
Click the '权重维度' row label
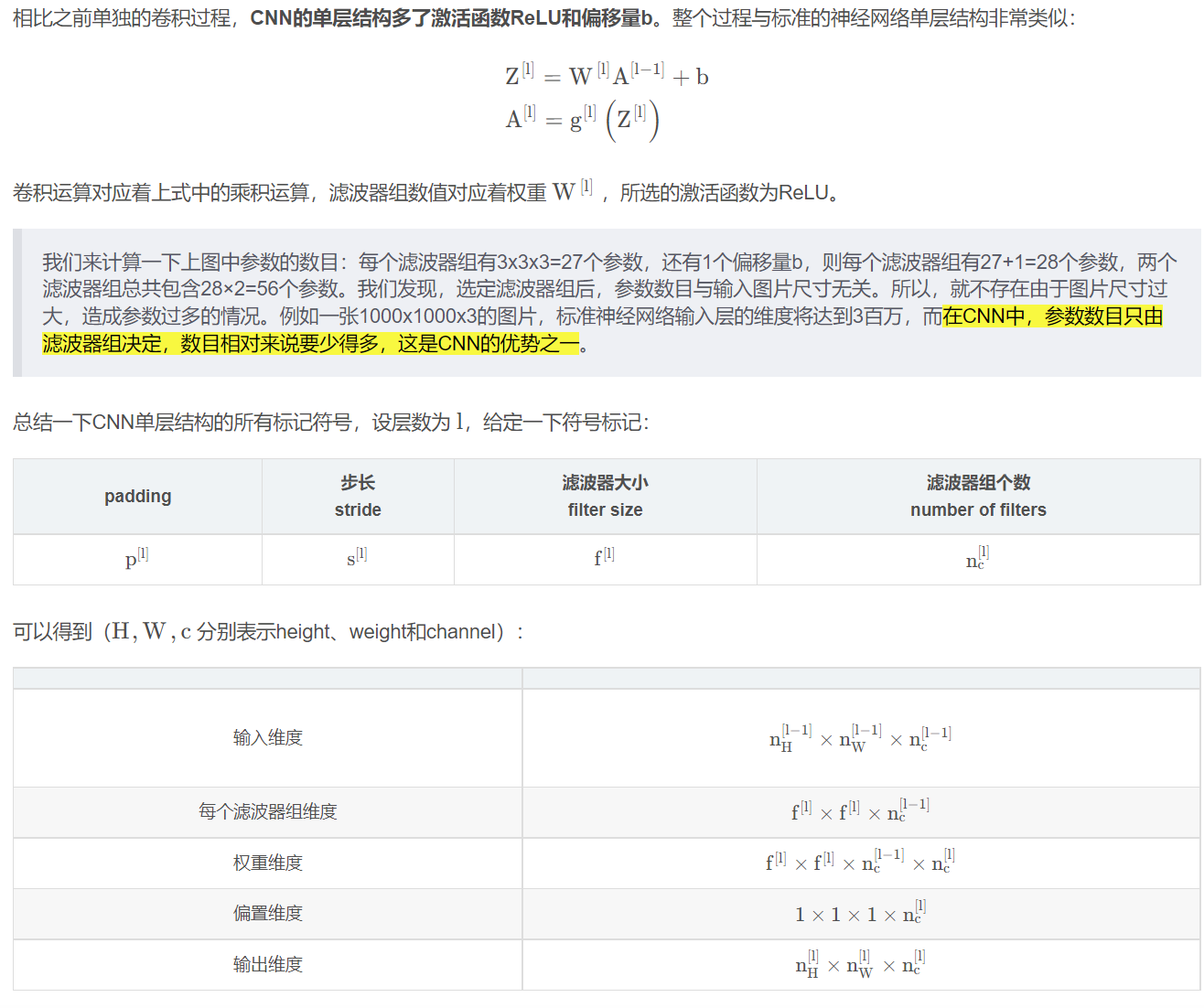click(x=267, y=863)
